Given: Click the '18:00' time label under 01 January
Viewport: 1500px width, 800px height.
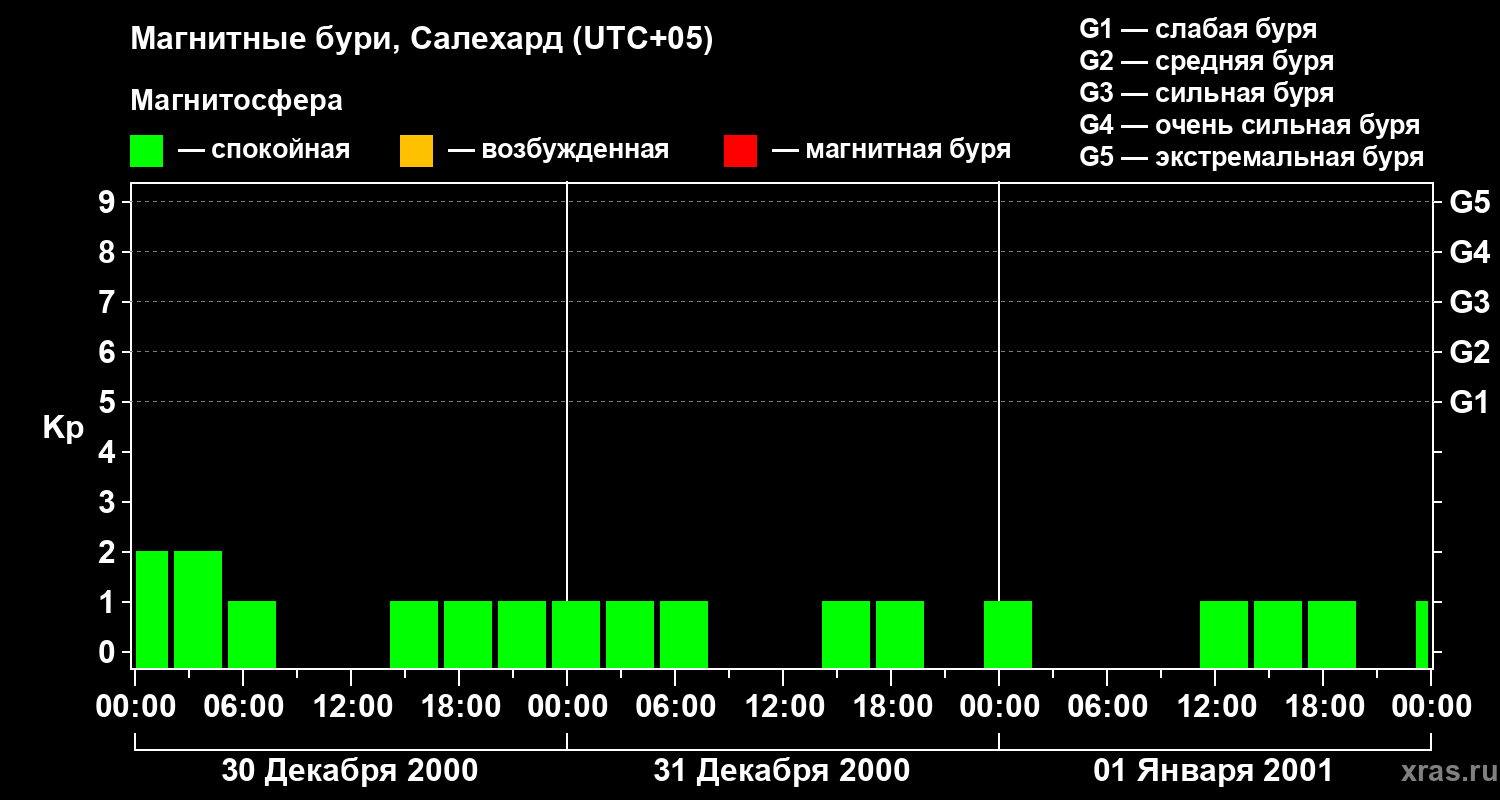Looking at the screenshot, I should 1323,707.
